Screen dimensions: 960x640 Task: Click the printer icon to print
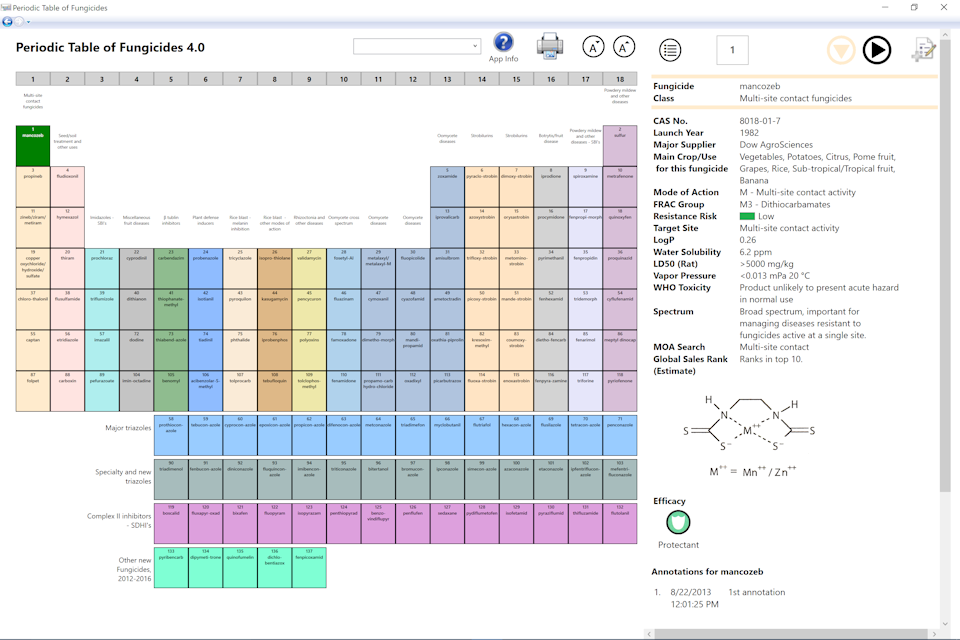point(550,46)
